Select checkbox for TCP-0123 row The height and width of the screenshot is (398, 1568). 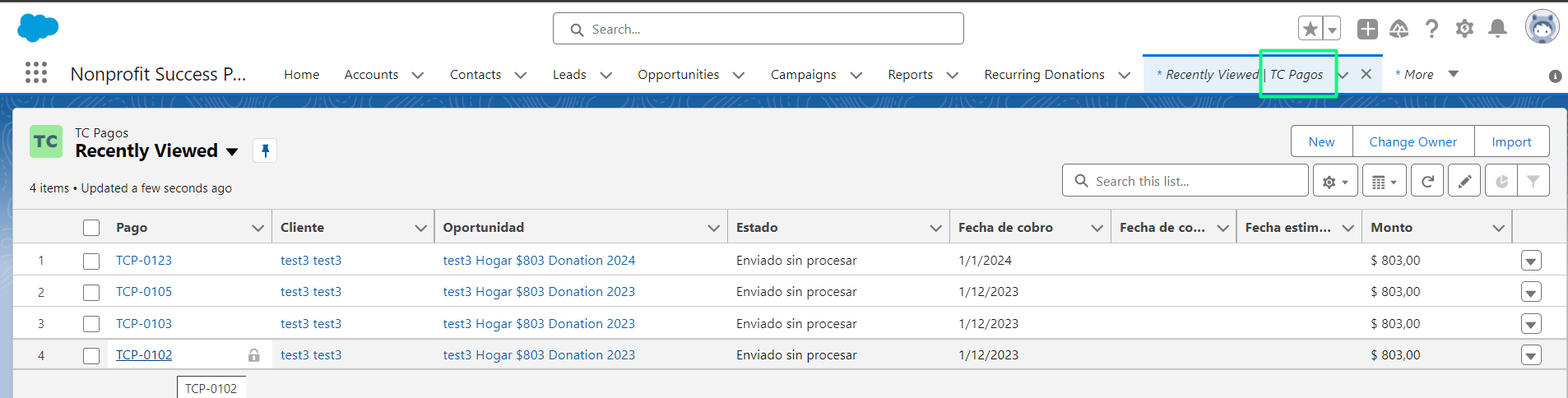pos(91,261)
